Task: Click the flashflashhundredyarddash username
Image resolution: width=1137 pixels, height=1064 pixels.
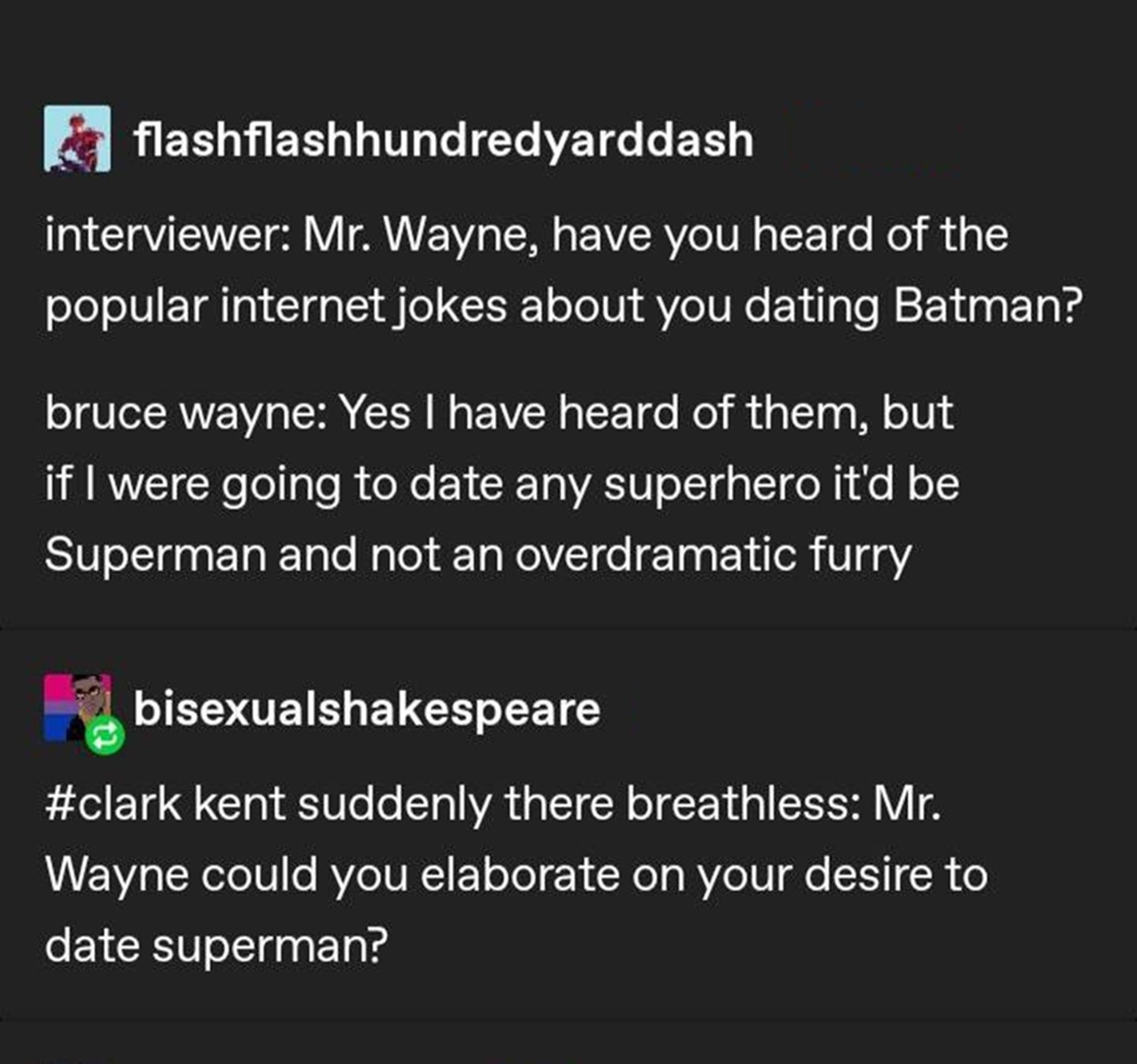Action: [x=443, y=140]
